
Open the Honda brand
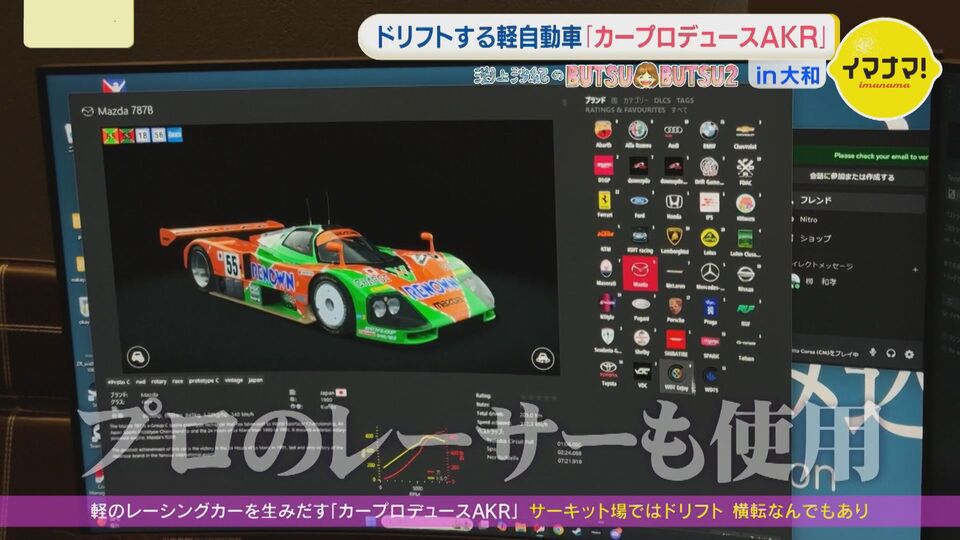(674, 201)
